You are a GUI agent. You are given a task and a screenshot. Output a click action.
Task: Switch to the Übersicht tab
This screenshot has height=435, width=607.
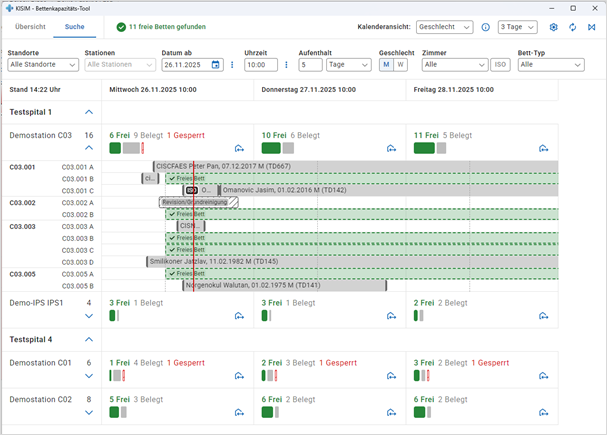pyautogui.click(x=30, y=27)
